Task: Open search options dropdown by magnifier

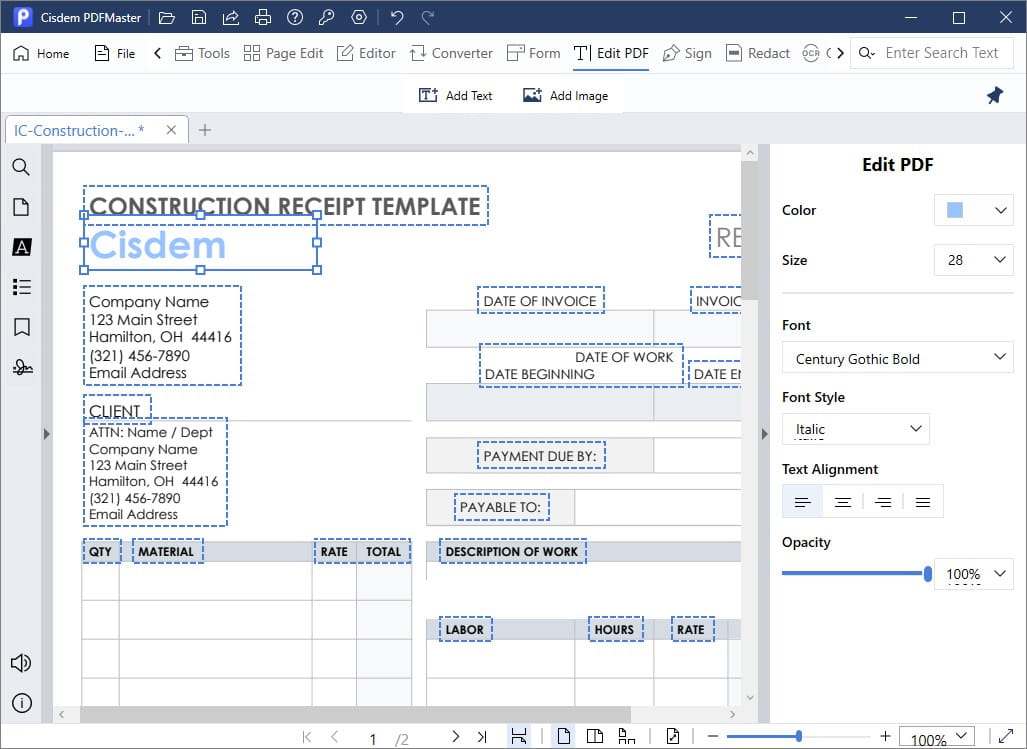Action: (867, 53)
